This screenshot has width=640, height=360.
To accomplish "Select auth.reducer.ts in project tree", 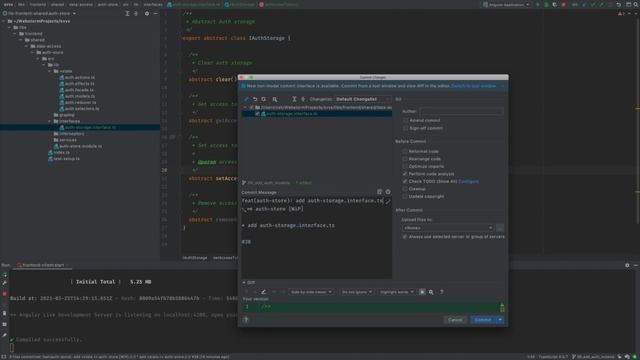I will pyautogui.click(x=80, y=102).
